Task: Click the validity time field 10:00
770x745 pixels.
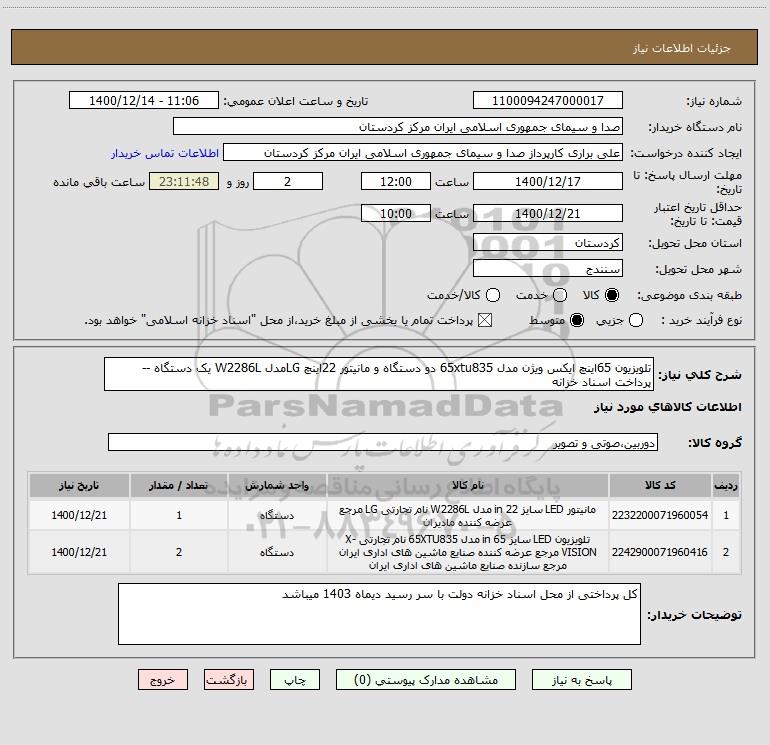Action: coord(396,213)
